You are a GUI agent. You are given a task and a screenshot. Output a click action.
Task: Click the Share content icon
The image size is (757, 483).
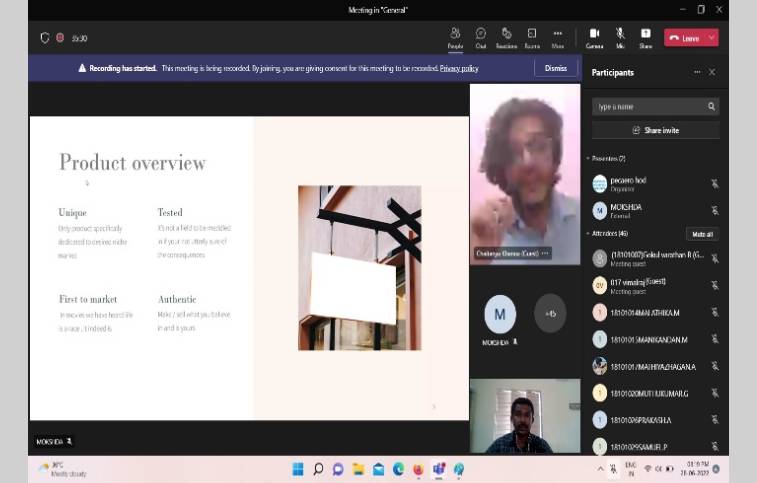[645, 36]
